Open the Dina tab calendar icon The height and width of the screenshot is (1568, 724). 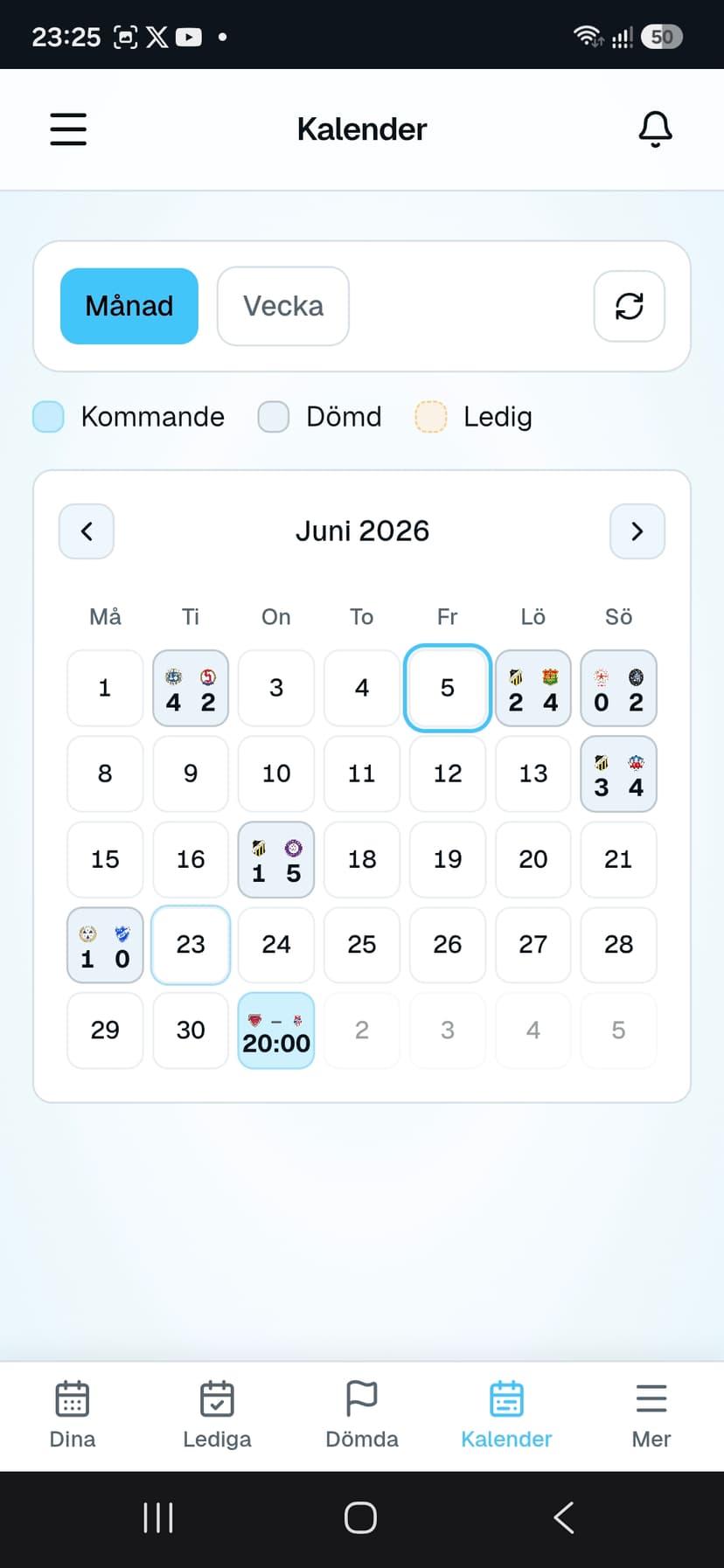click(x=73, y=1398)
